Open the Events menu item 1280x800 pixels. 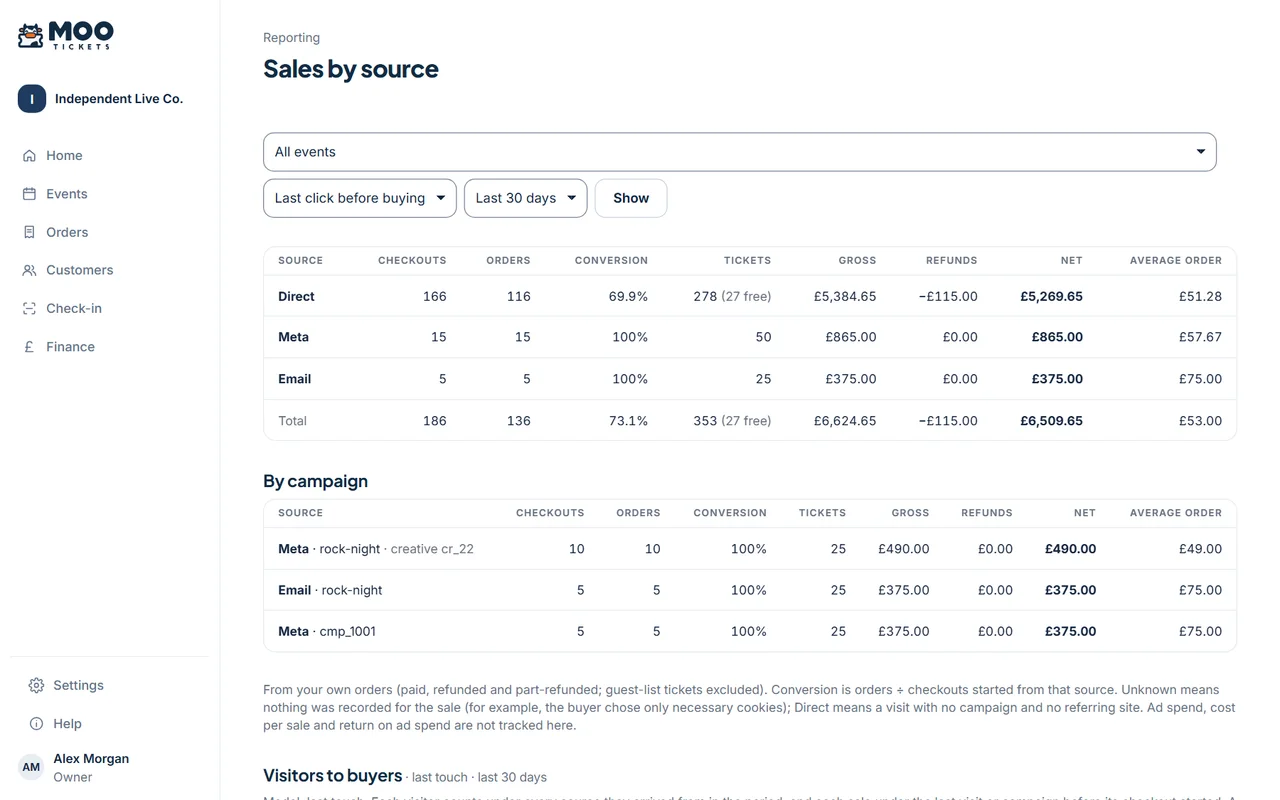[x=66, y=194]
